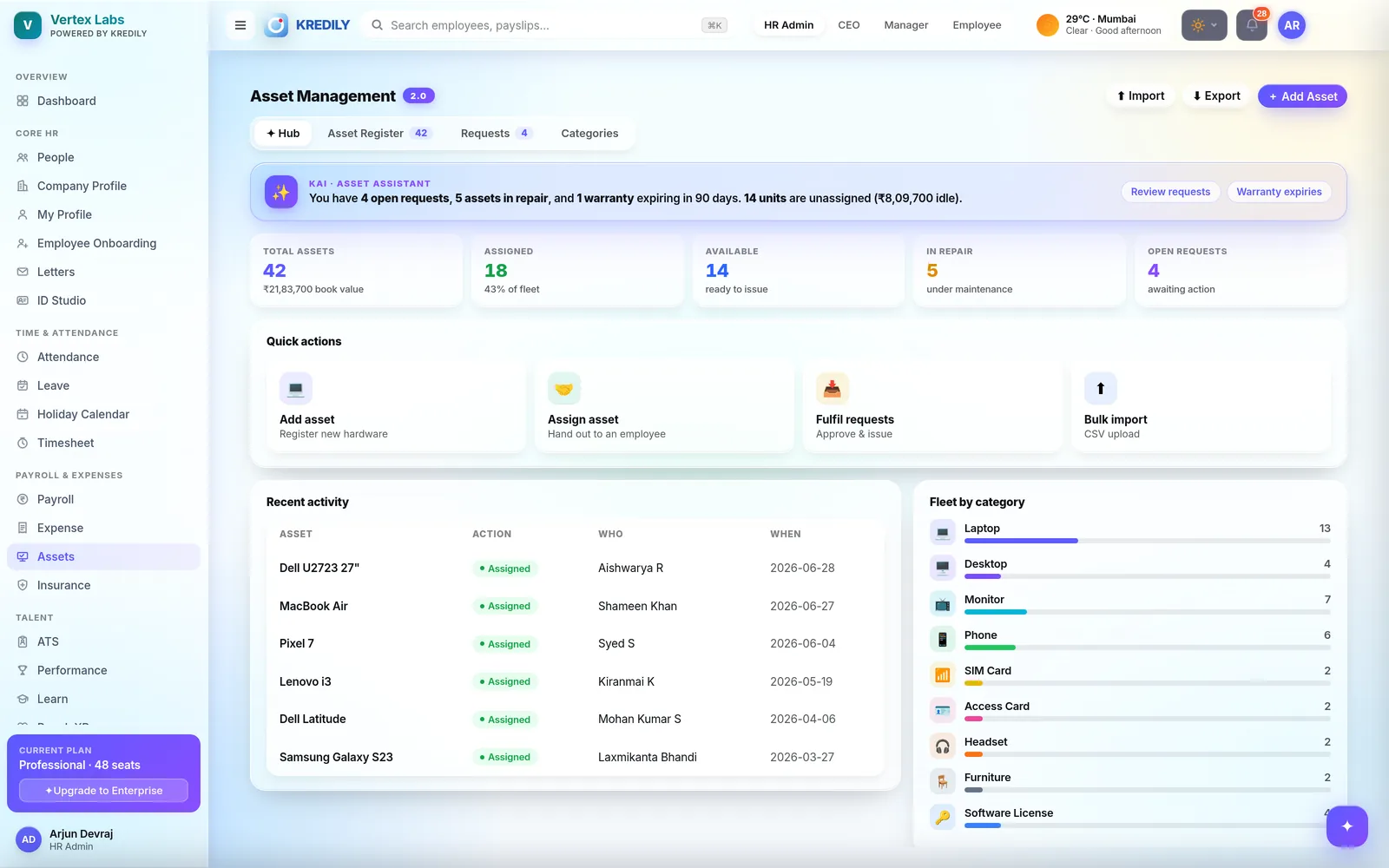Click the SIM Card category icon
This screenshot has width=1389, height=868.
tap(942, 674)
